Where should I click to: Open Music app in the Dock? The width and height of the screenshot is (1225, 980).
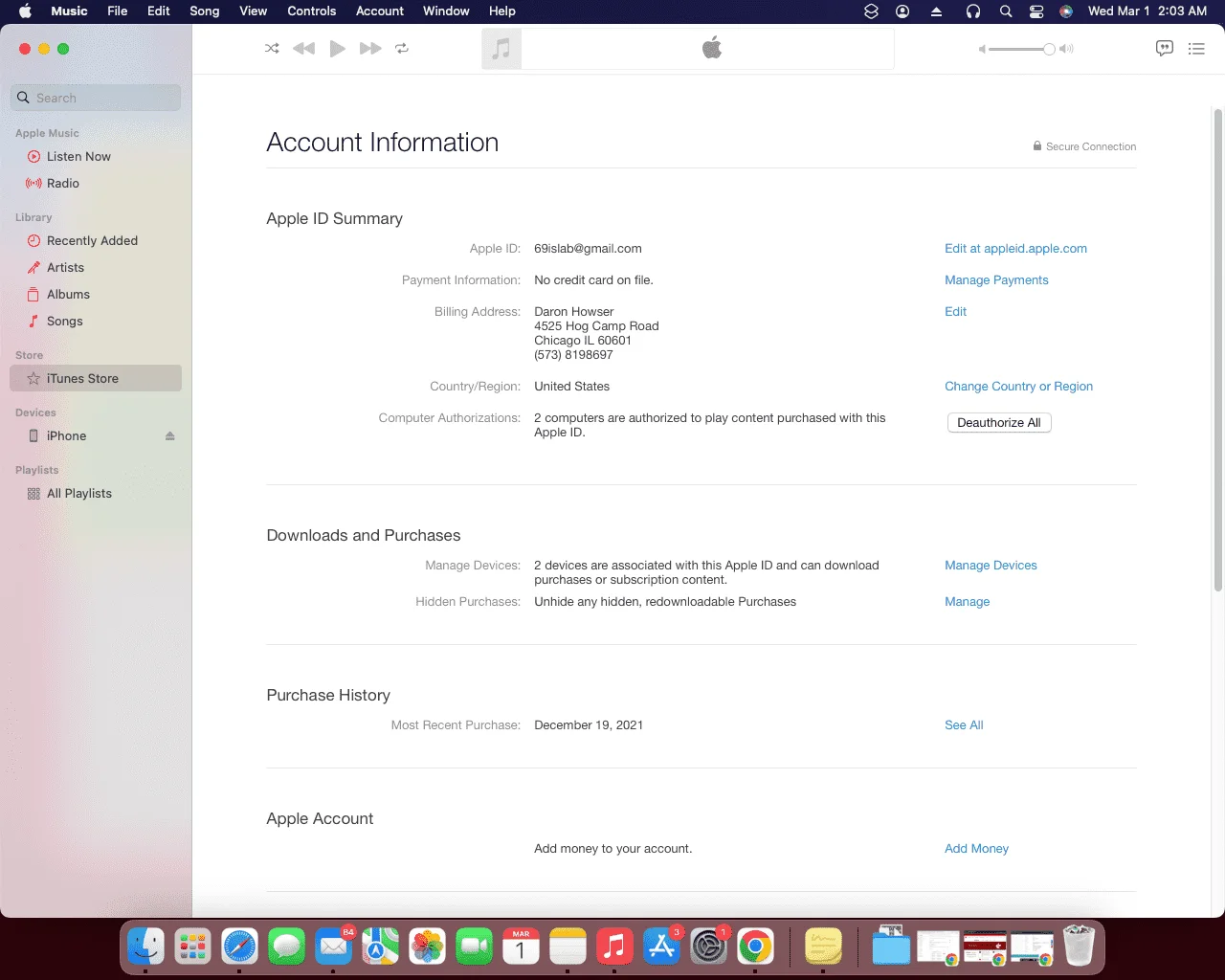(x=615, y=947)
